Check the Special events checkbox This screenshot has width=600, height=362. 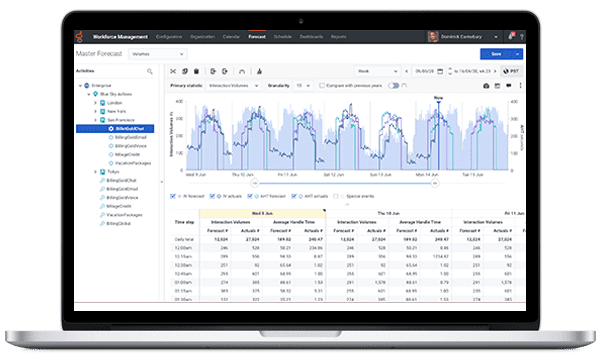click(x=336, y=196)
